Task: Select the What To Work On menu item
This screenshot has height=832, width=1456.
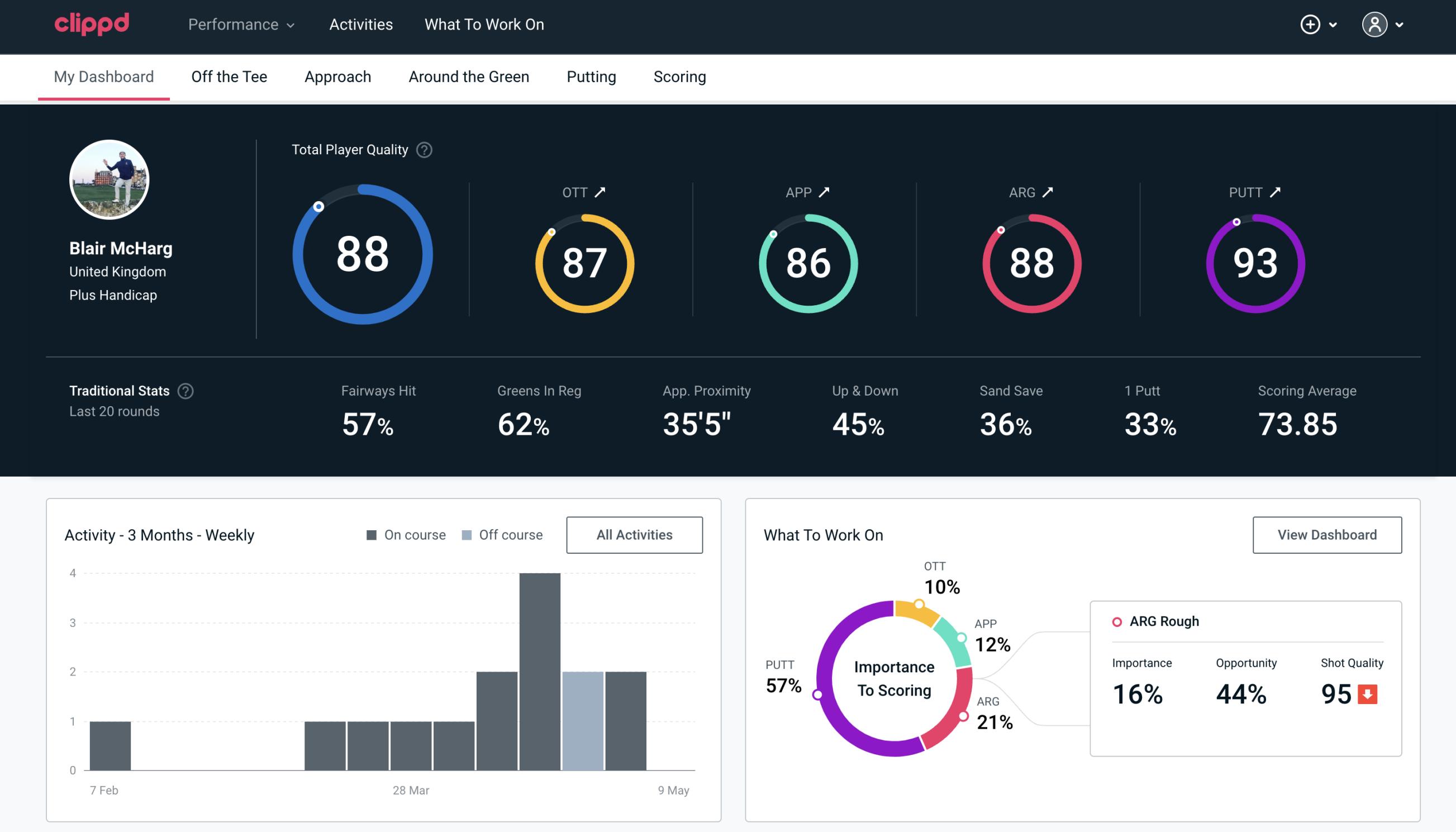Action: tap(483, 25)
